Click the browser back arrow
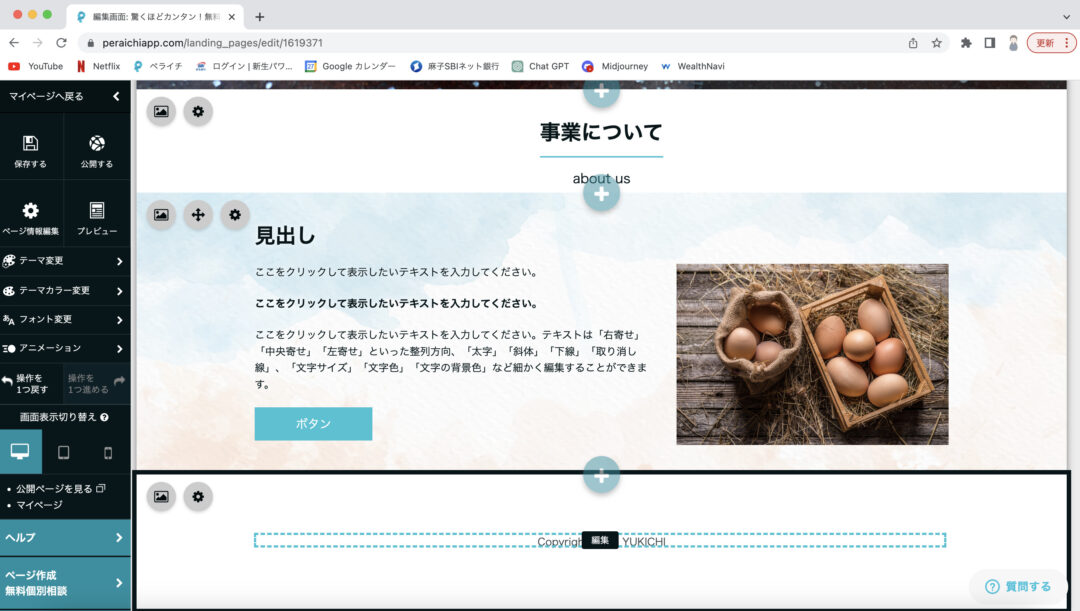 14,43
